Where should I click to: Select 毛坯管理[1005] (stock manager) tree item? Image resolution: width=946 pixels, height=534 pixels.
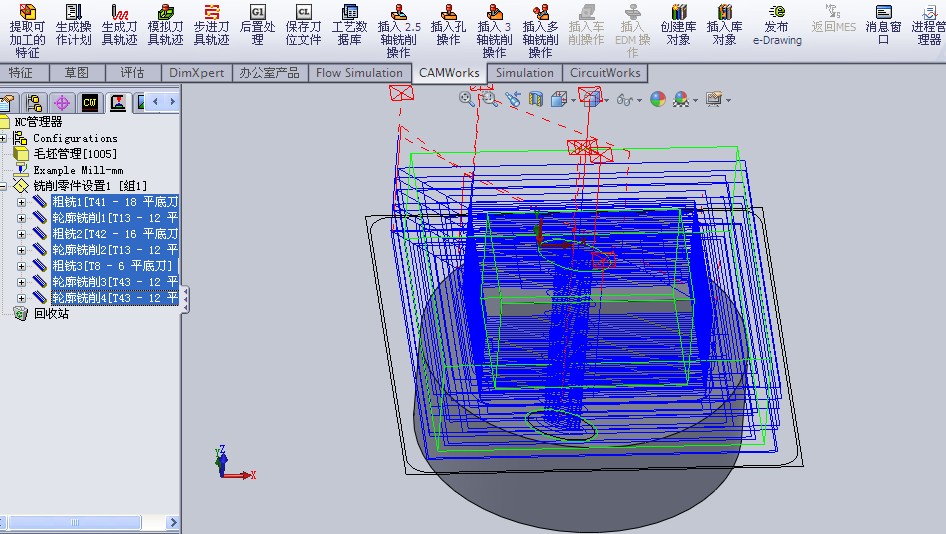pyautogui.click(x=75, y=154)
